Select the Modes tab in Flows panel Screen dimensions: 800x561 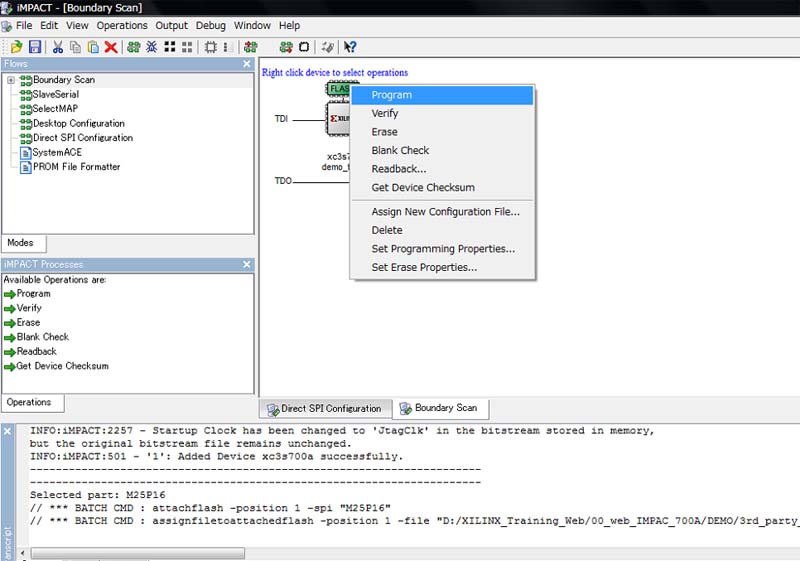point(23,243)
